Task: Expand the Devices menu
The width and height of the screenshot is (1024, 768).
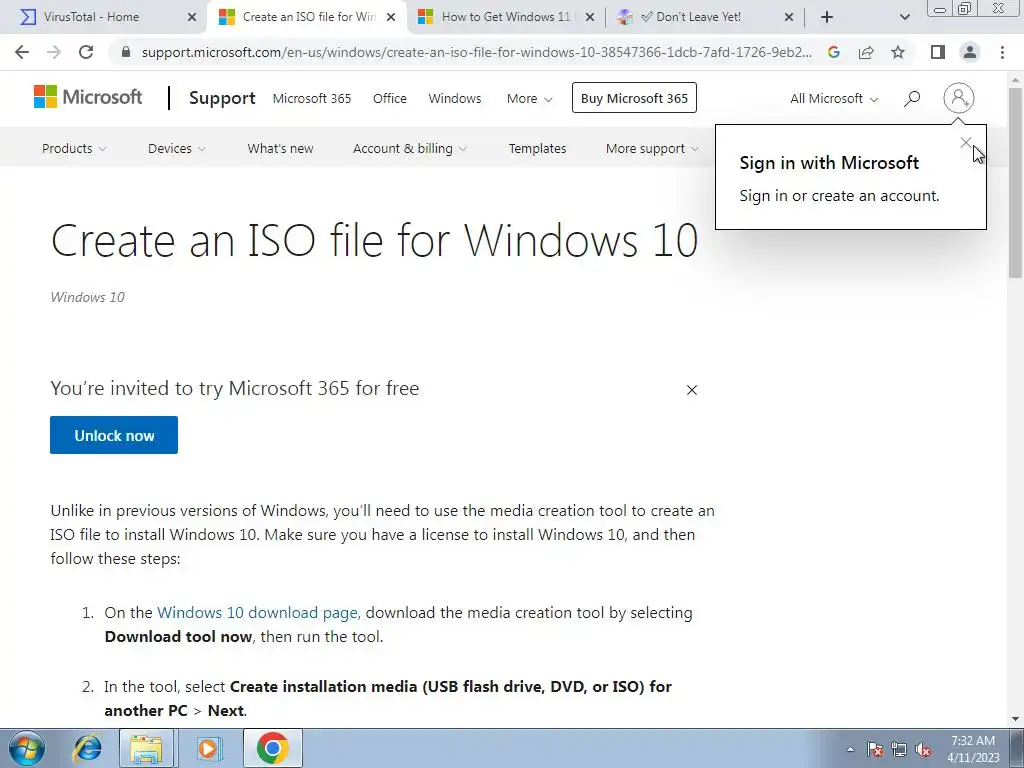Action: (176, 148)
